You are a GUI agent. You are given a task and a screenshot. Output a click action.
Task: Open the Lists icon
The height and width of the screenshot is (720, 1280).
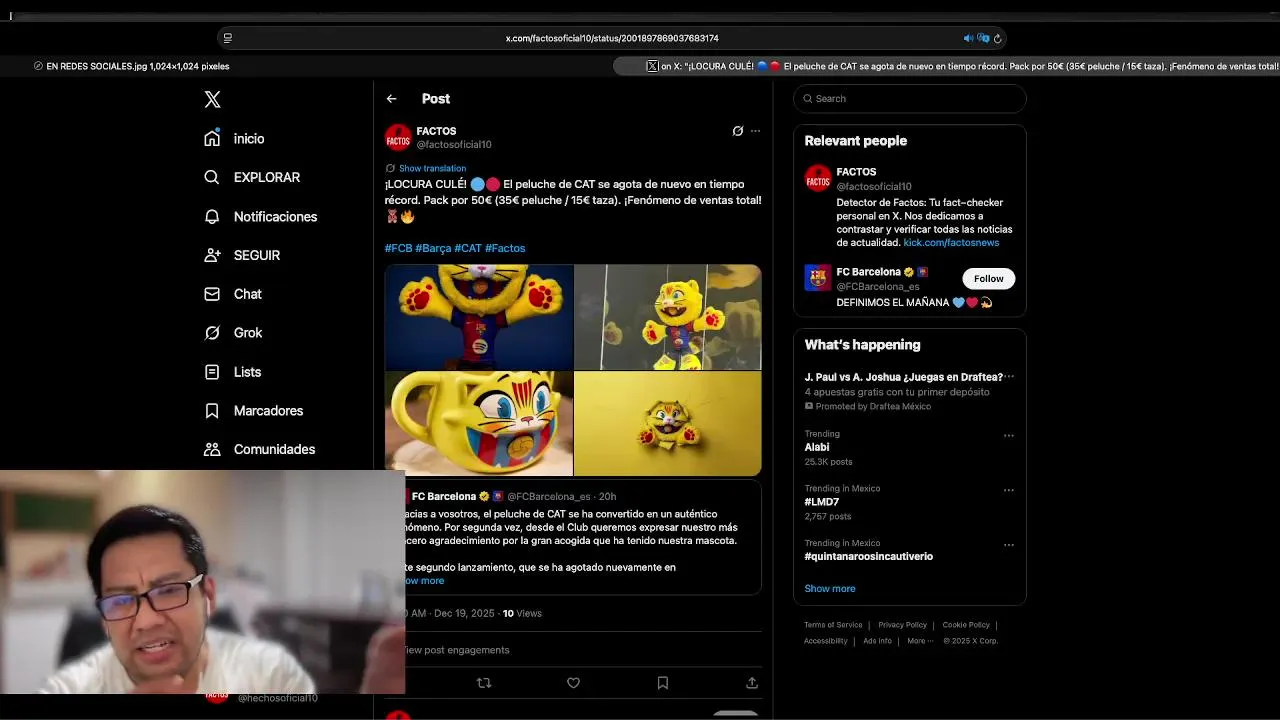click(212, 372)
